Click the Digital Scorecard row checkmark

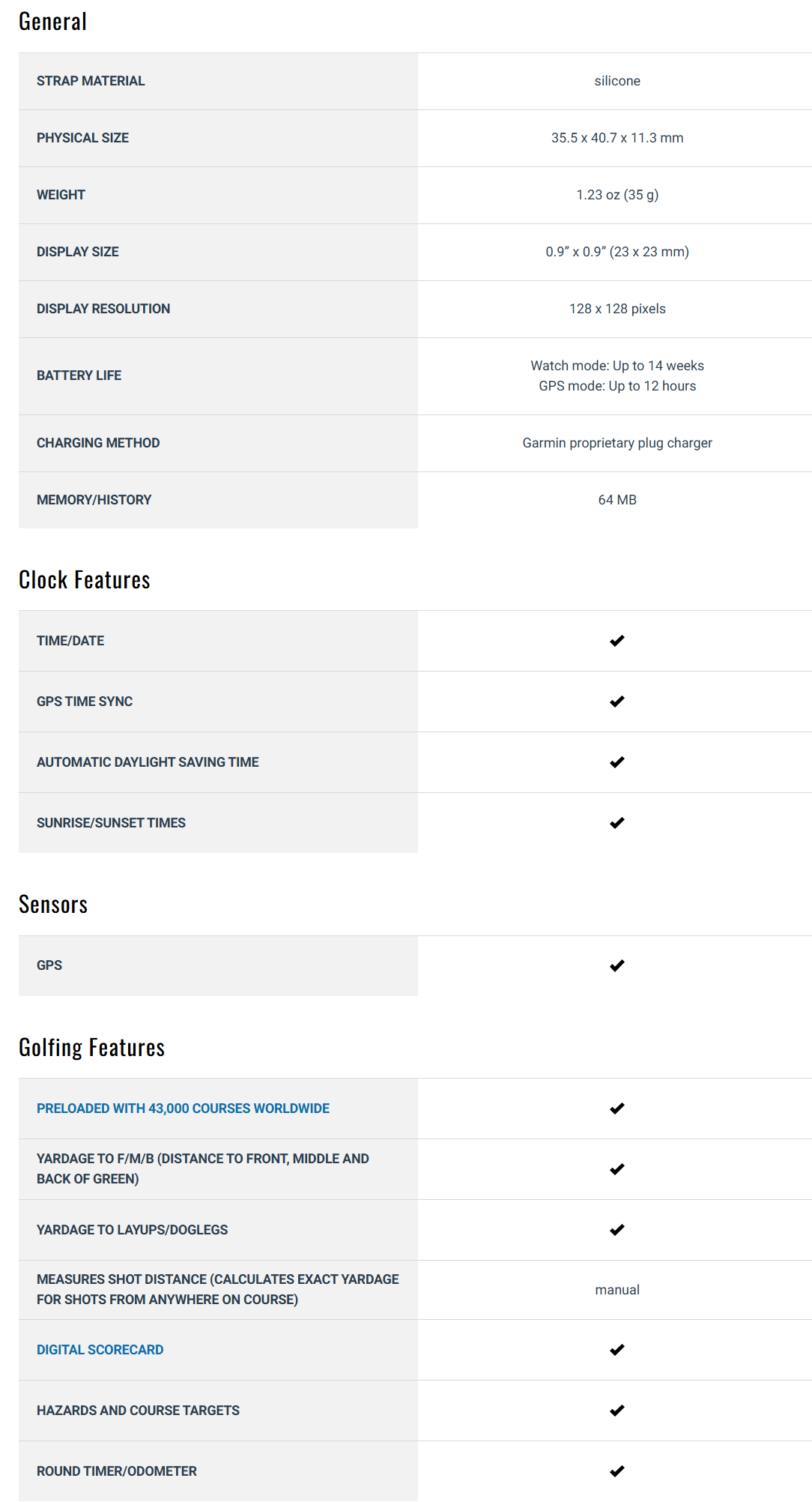point(616,1350)
